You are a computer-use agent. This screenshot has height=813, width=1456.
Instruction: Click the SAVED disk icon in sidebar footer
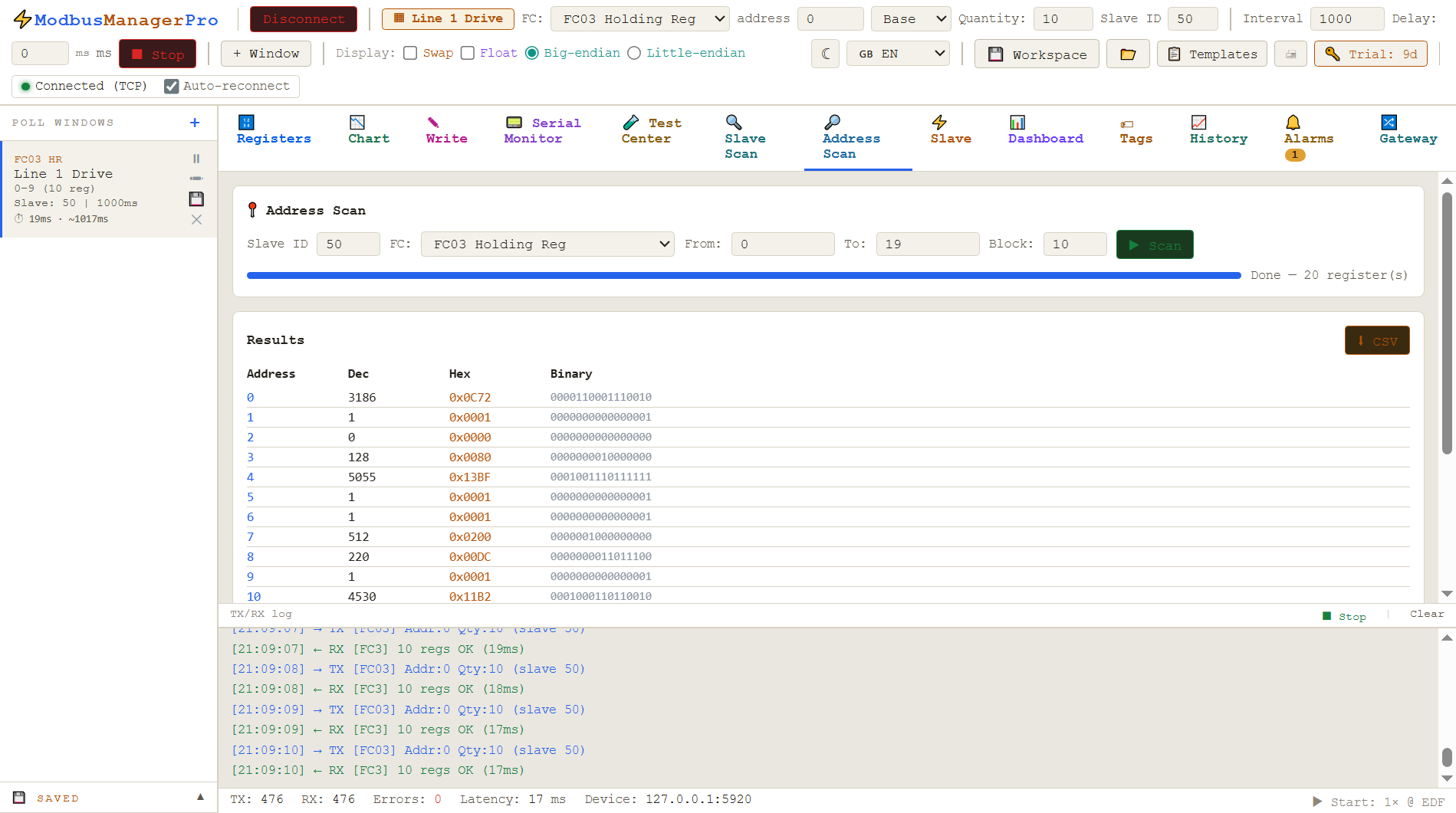[19, 798]
